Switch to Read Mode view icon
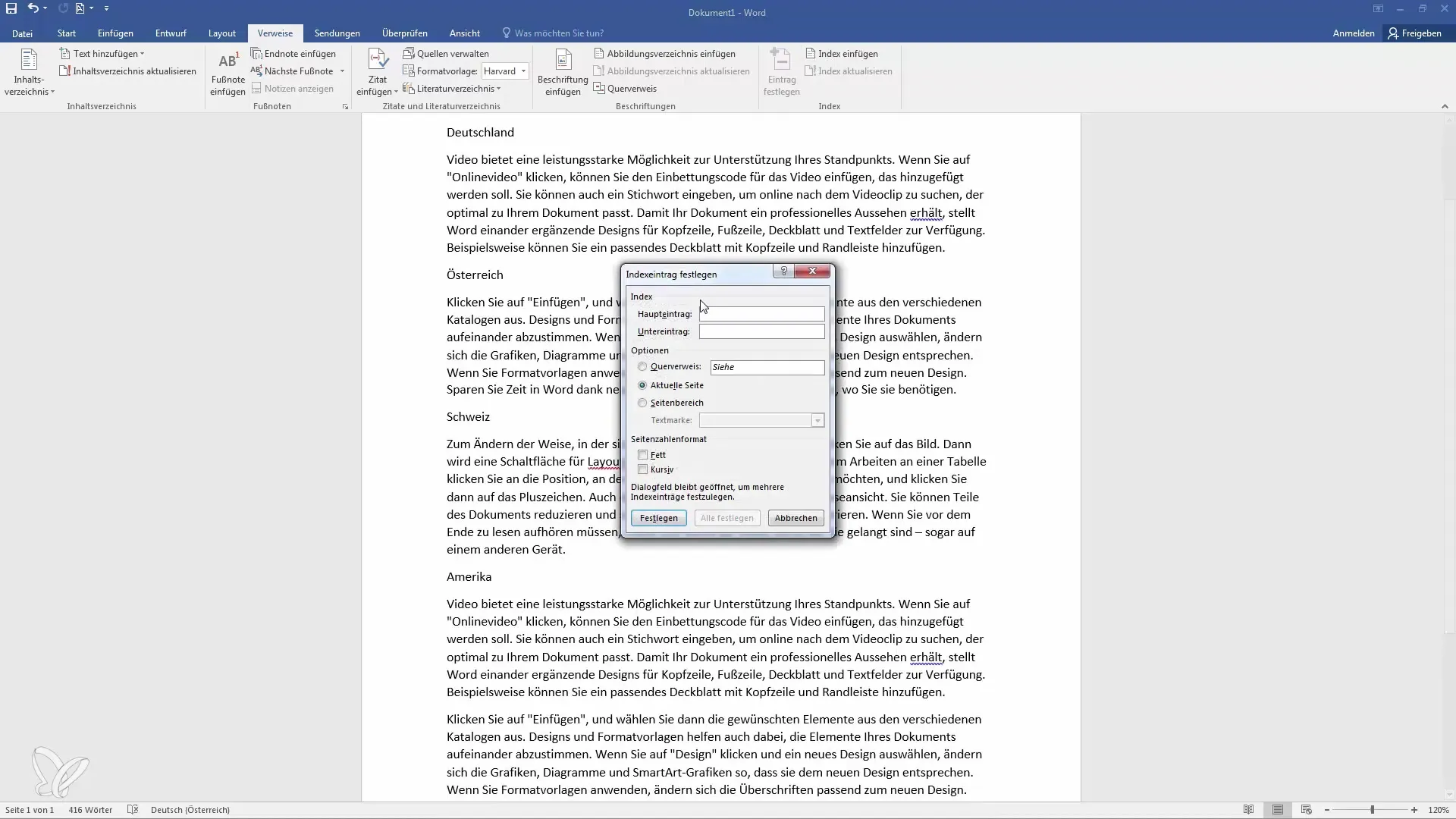This screenshot has height=819, width=1456. (x=1248, y=810)
